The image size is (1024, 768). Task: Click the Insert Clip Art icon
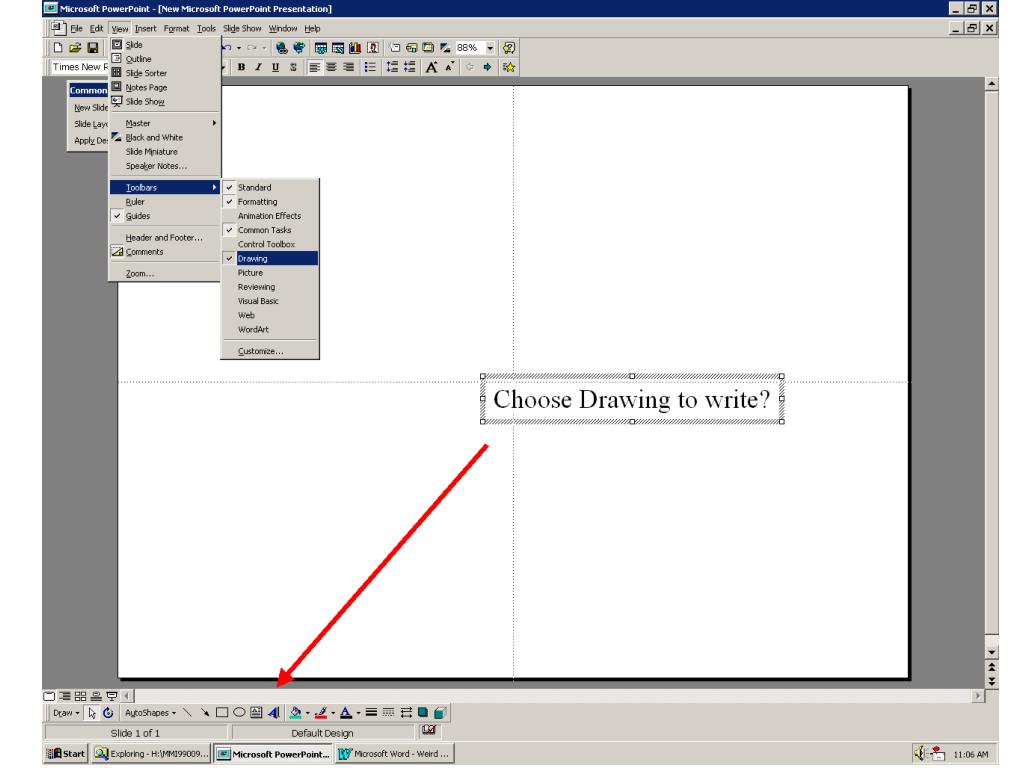coord(372,48)
